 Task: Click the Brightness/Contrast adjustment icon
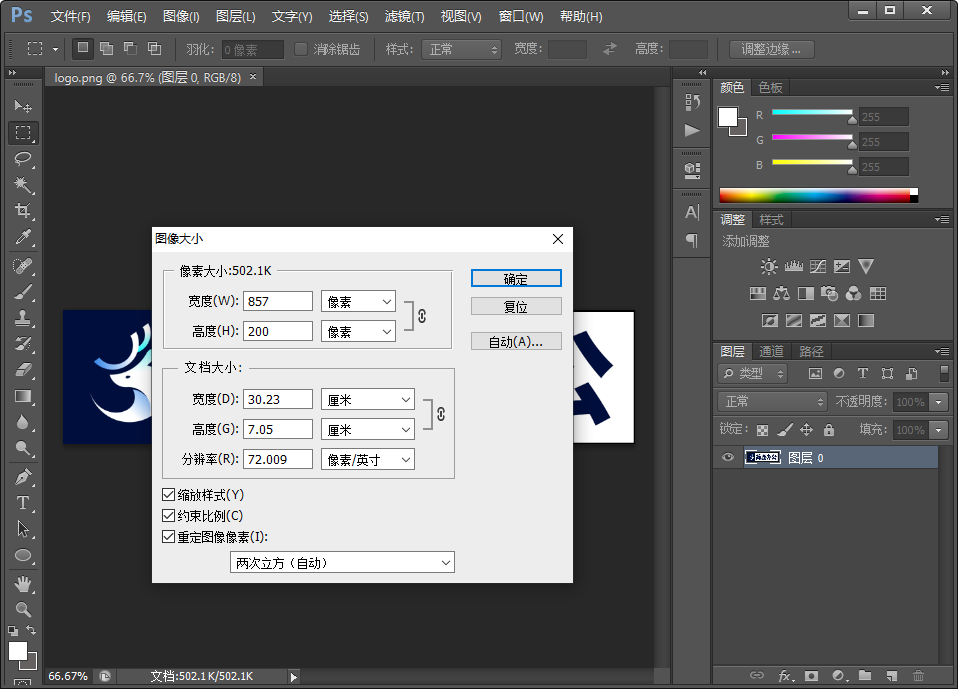pyautogui.click(x=768, y=267)
